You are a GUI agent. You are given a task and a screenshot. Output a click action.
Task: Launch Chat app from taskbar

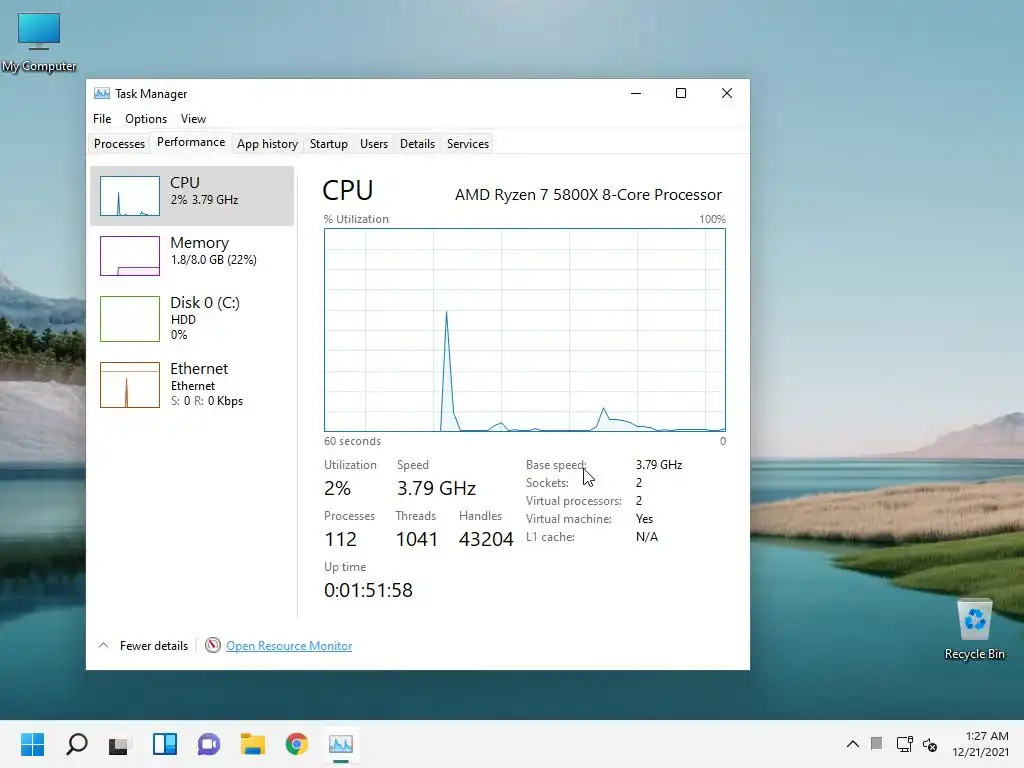coord(209,744)
